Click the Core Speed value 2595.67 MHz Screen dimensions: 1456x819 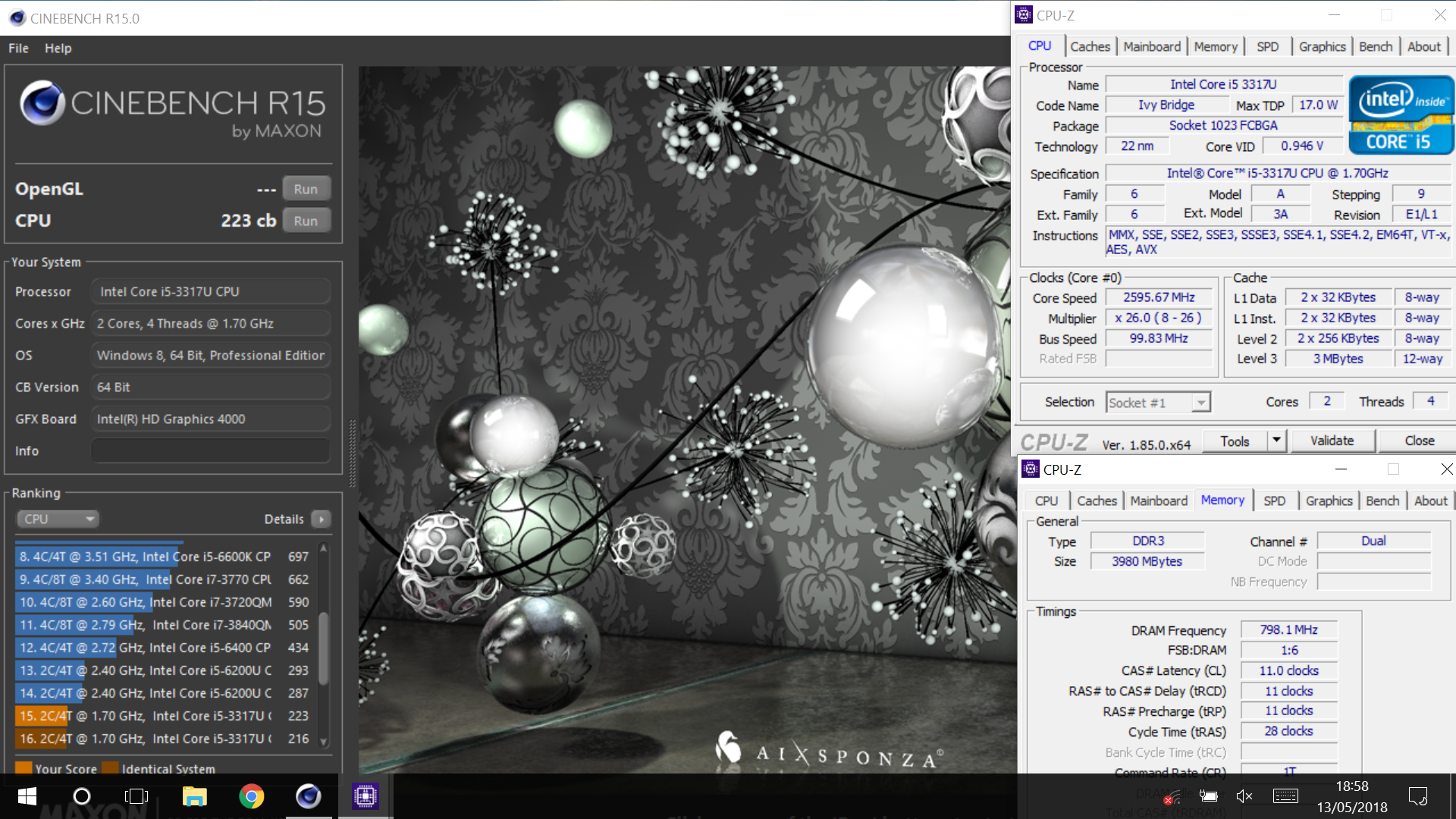1159,297
